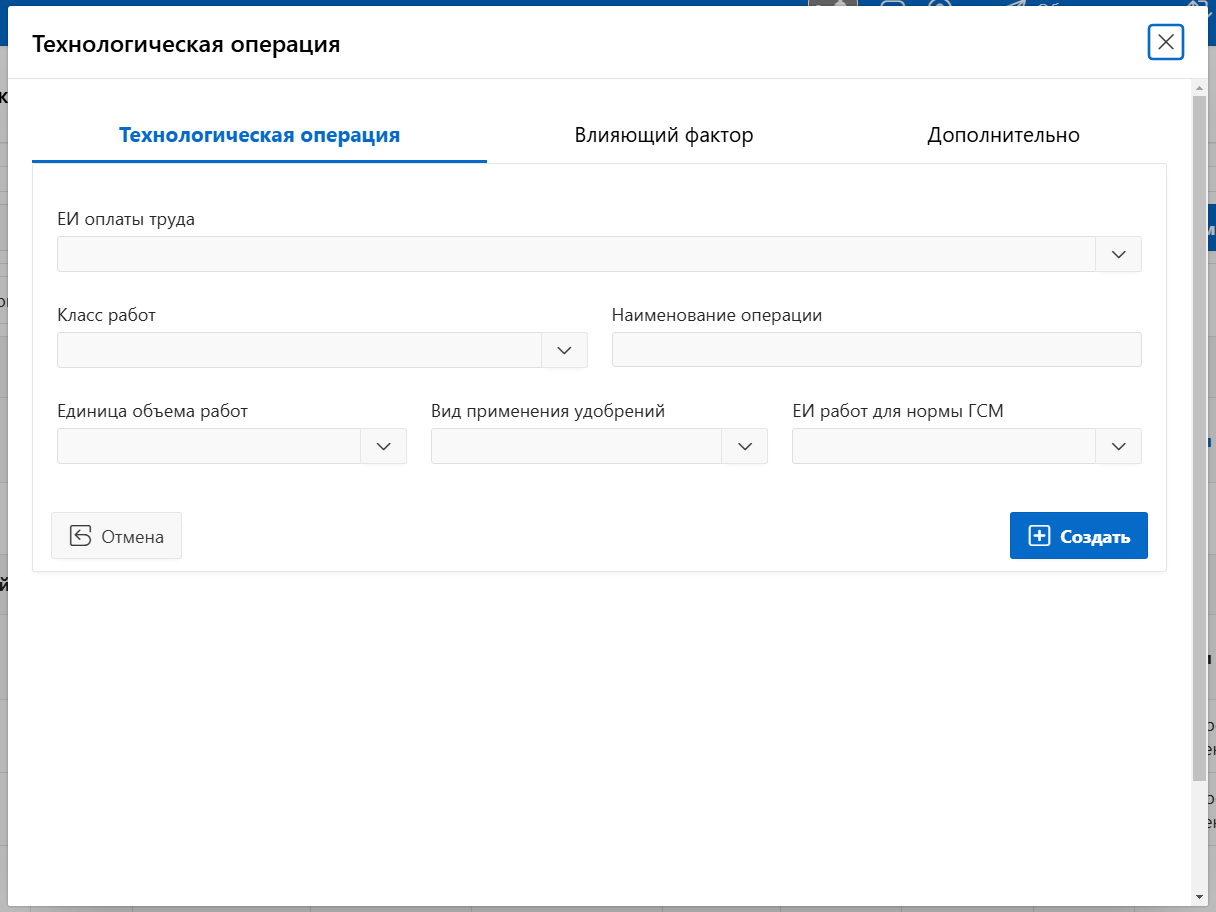1216x912 pixels.
Task: Close the Технологическая операция dialog
Action: click(x=1165, y=42)
